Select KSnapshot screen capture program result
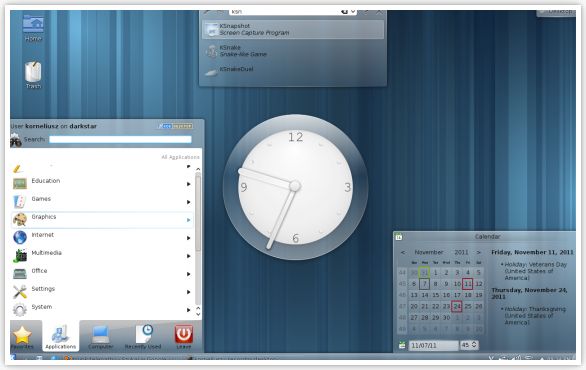The width and height of the screenshot is (586, 370). pos(293,30)
